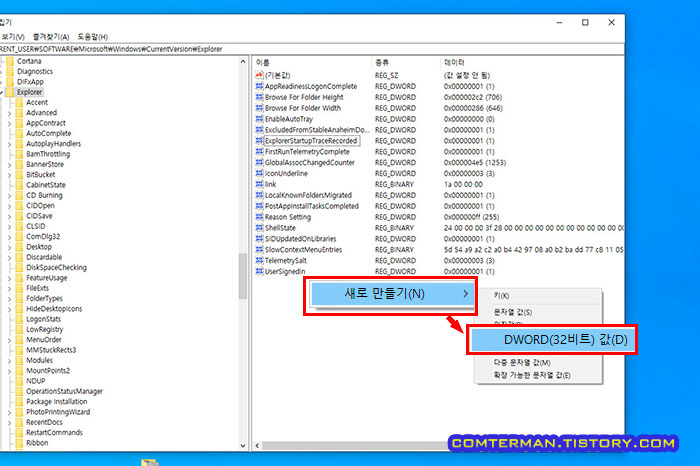Expand the FeatureUsage key
This screenshot has width=700, height=466.
[x=9, y=278]
